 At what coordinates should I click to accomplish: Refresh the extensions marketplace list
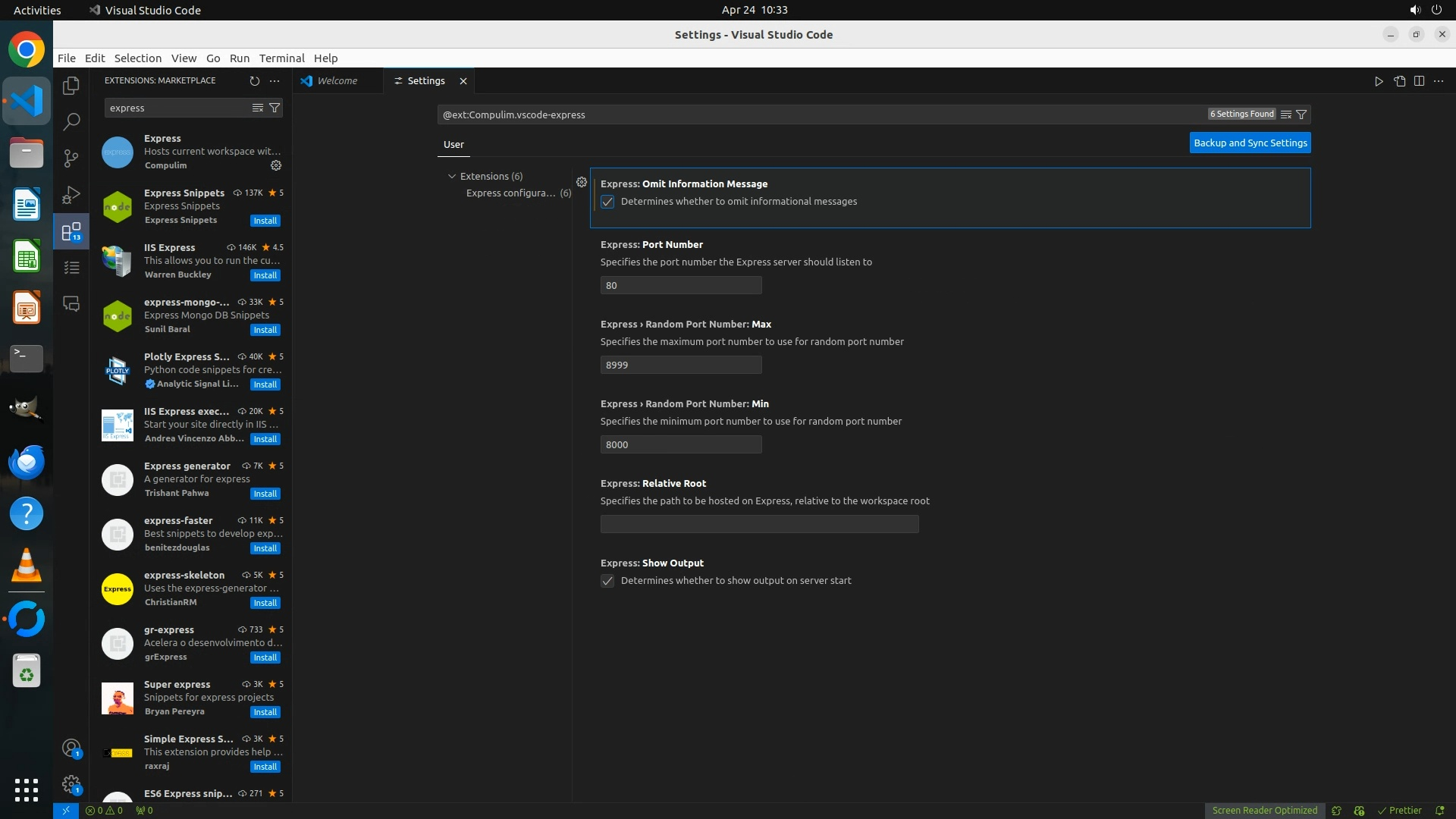click(255, 80)
